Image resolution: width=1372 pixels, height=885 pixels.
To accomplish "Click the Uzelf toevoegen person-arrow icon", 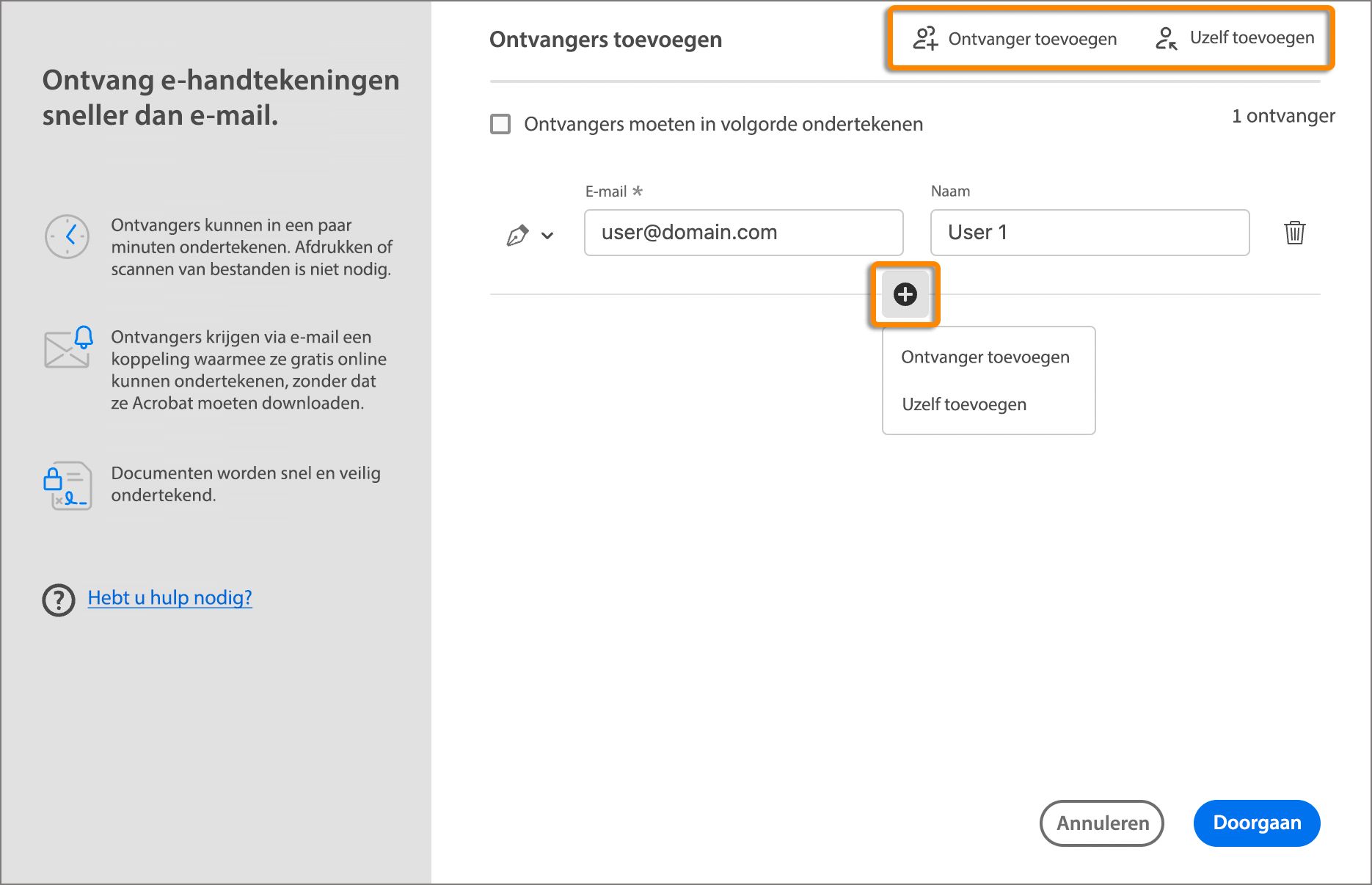I will pos(1168,38).
